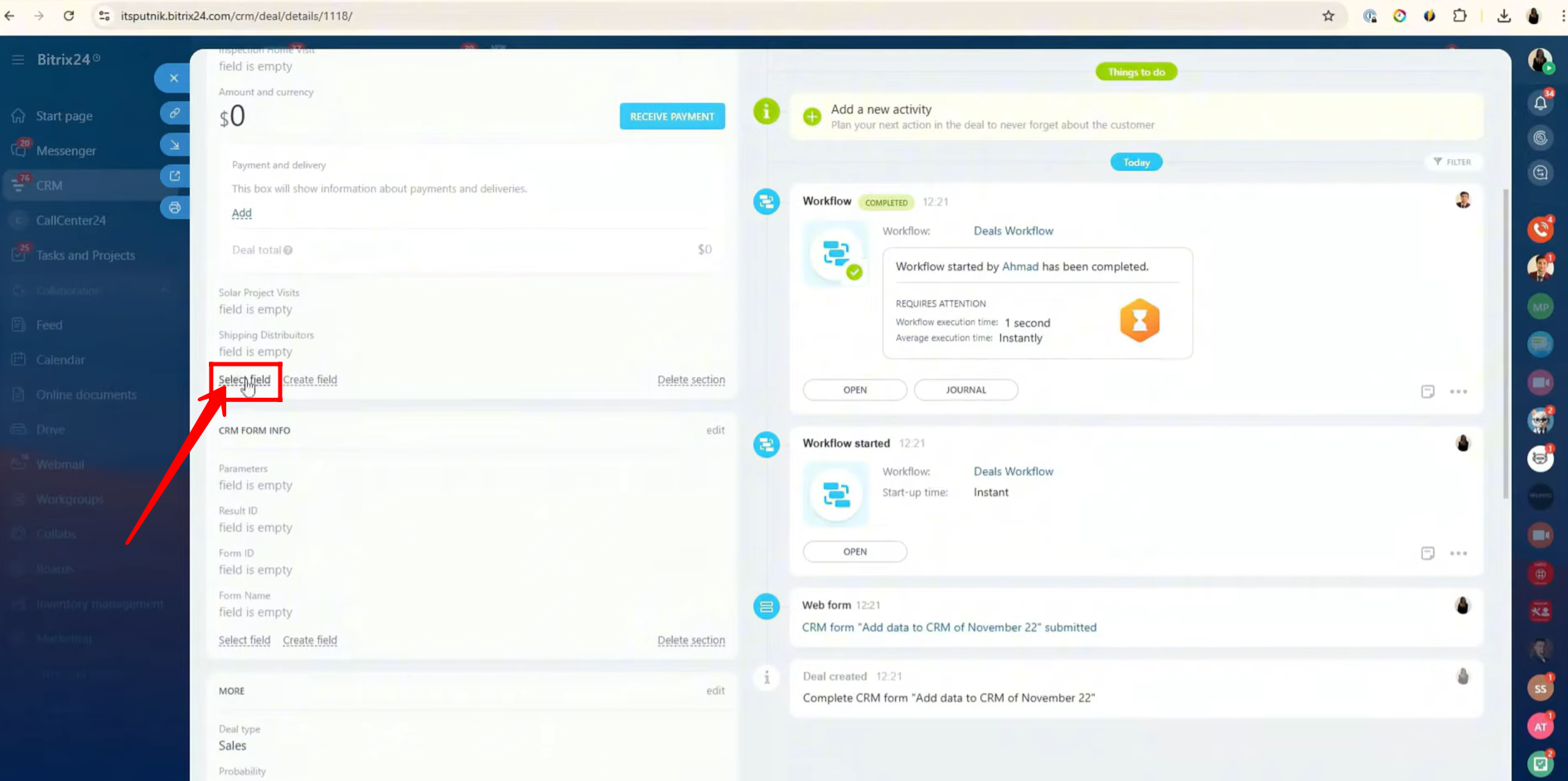This screenshot has width=1568, height=781.
Task: Open the workflow Journal
Action: pos(965,390)
